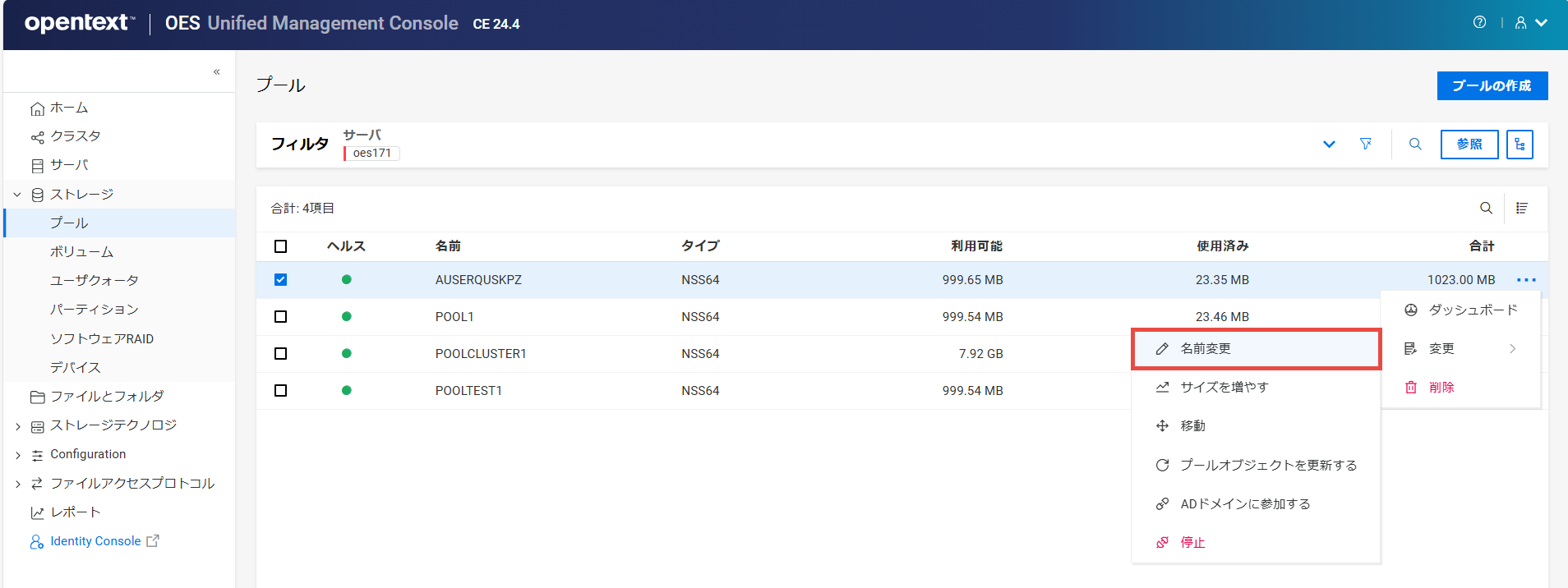Click the tree view icon button beside 参照
Viewport: 1568px width, 588px height.
pos(1520,145)
